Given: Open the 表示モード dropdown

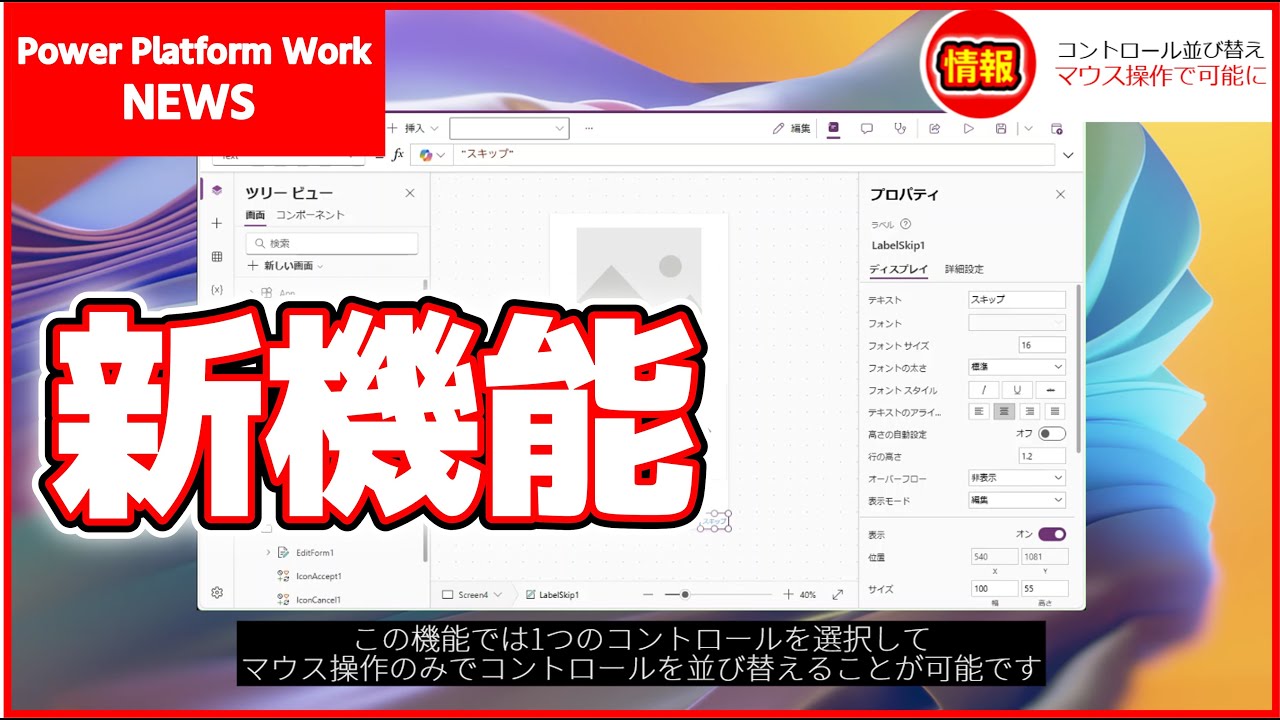Looking at the screenshot, I should (1017, 500).
